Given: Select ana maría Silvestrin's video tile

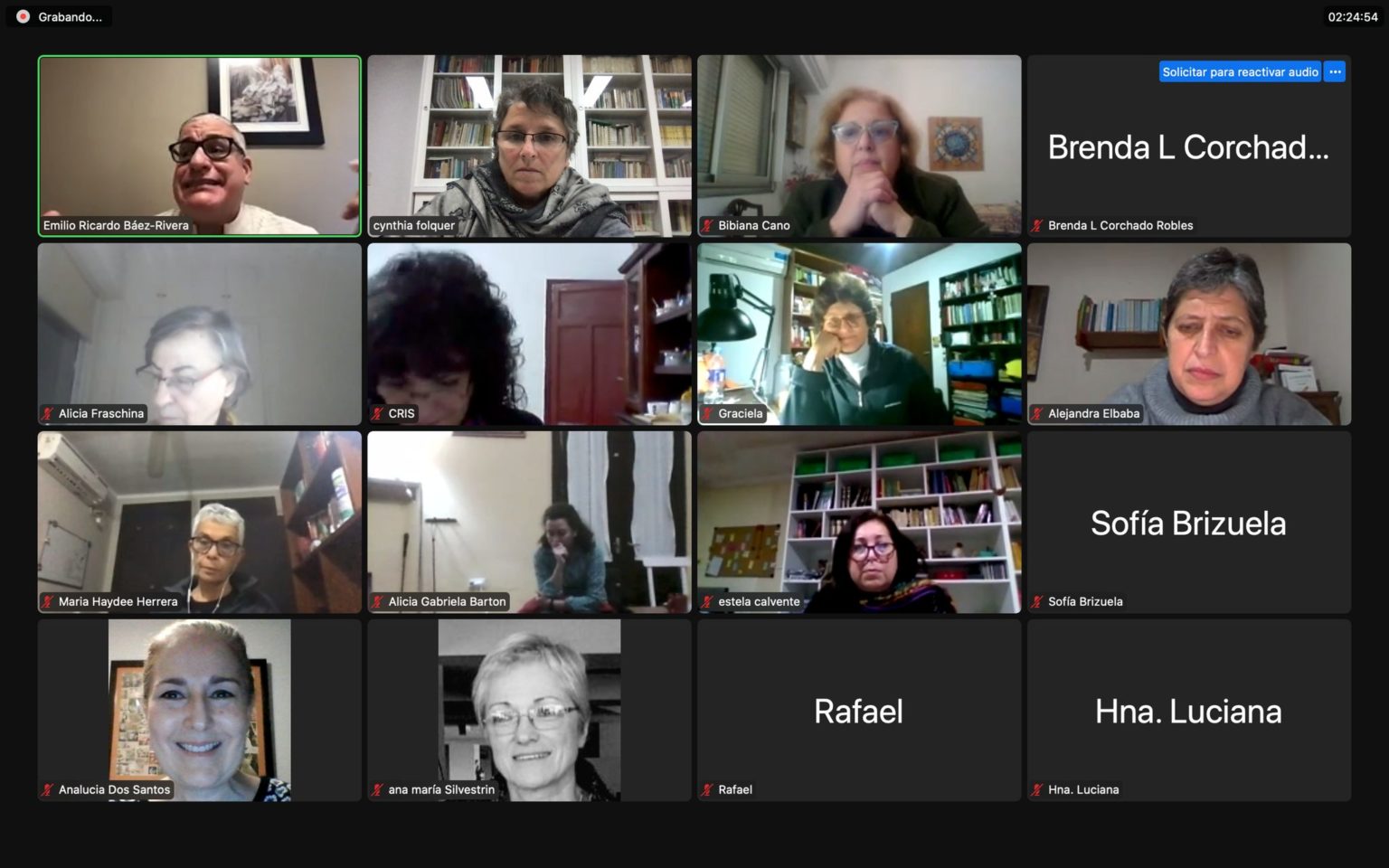Looking at the screenshot, I should click(x=529, y=710).
